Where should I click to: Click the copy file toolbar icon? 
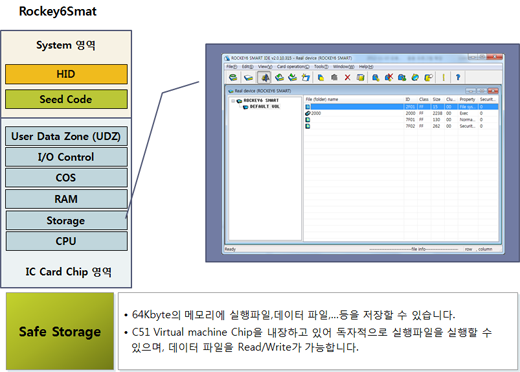point(321,77)
